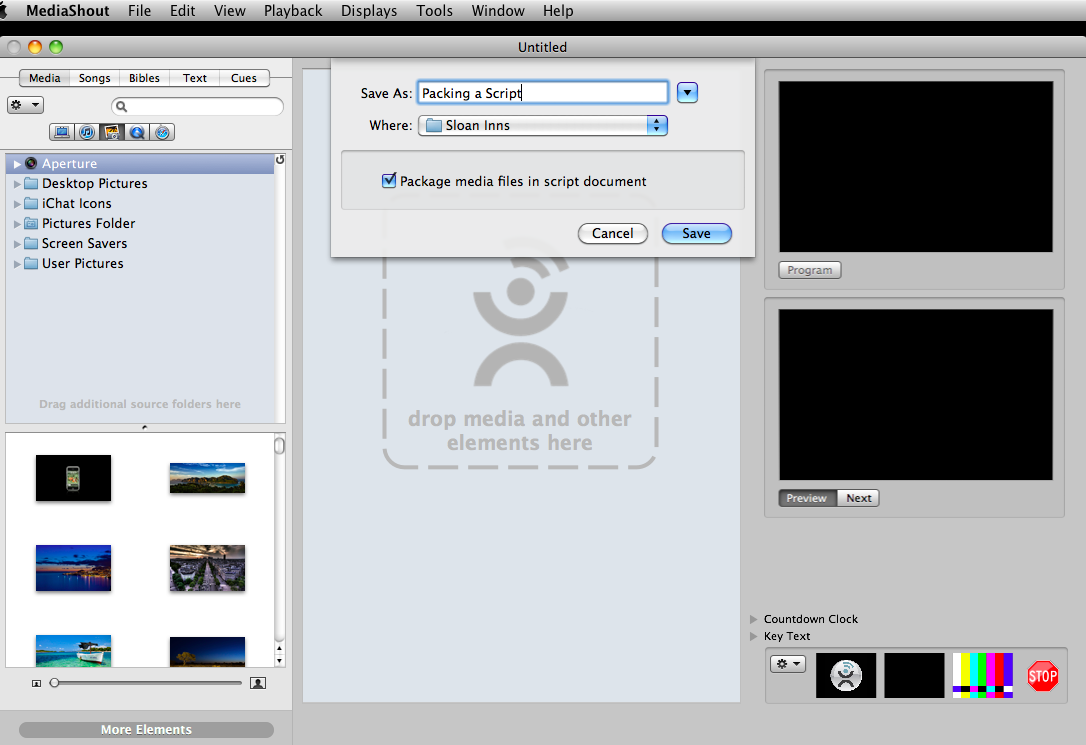The height and width of the screenshot is (745, 1086).
Task: Select the Safari web source icon
Action: tap(162, 132)
